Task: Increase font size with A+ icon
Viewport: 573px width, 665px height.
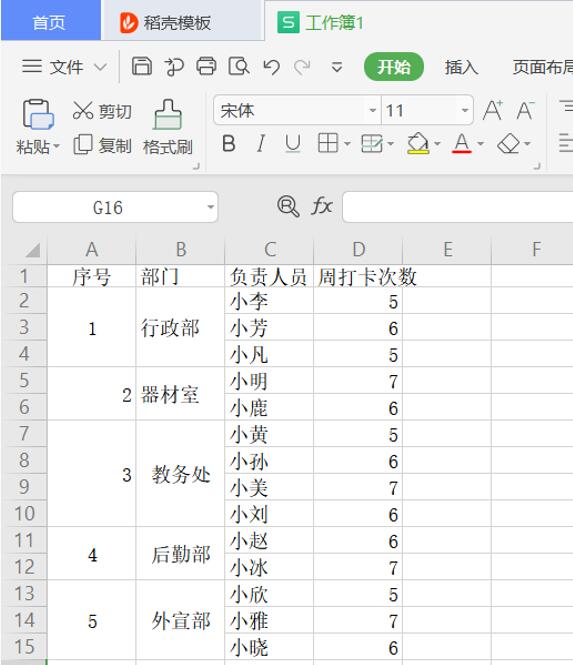Action: (493, 110)
